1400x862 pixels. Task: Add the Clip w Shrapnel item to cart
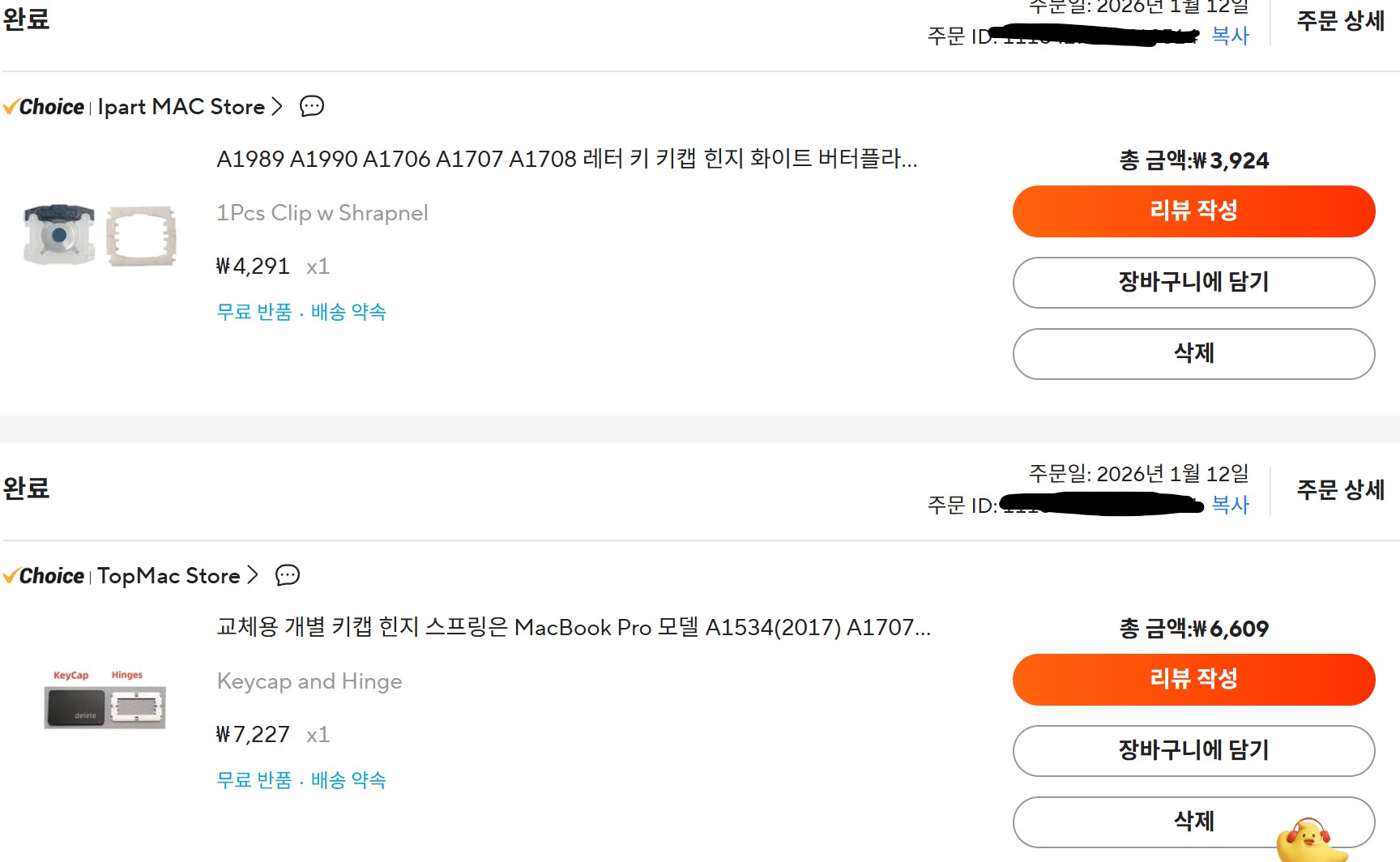1193,283
